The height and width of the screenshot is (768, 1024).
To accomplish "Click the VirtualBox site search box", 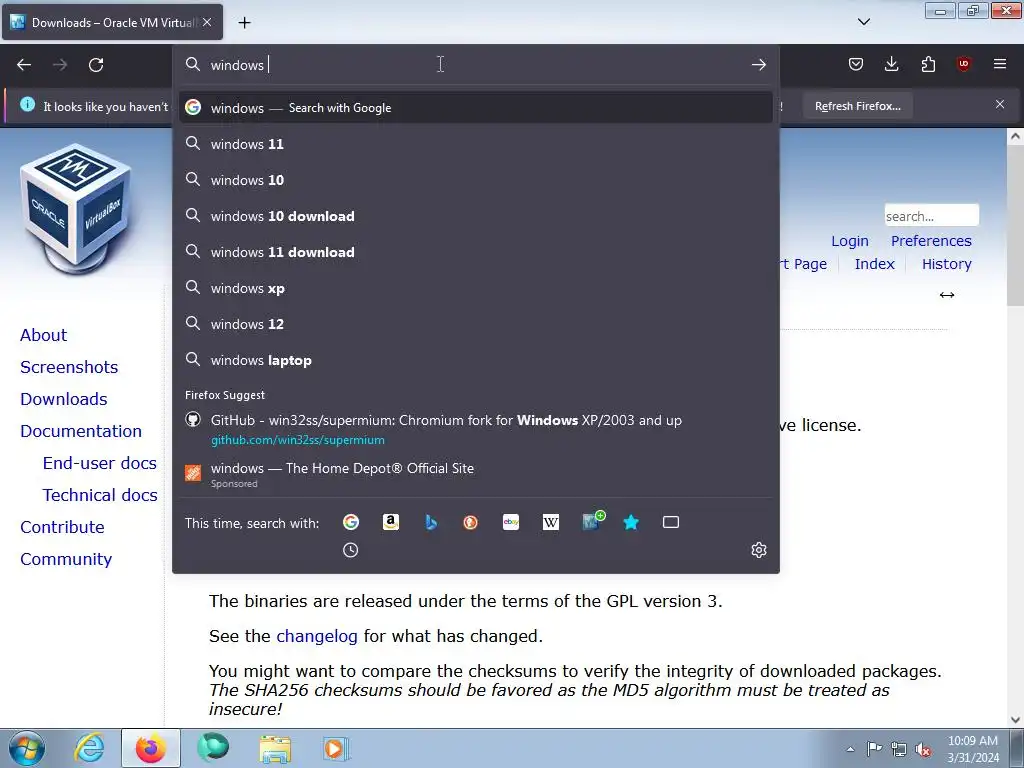I will tap(931, 216).
